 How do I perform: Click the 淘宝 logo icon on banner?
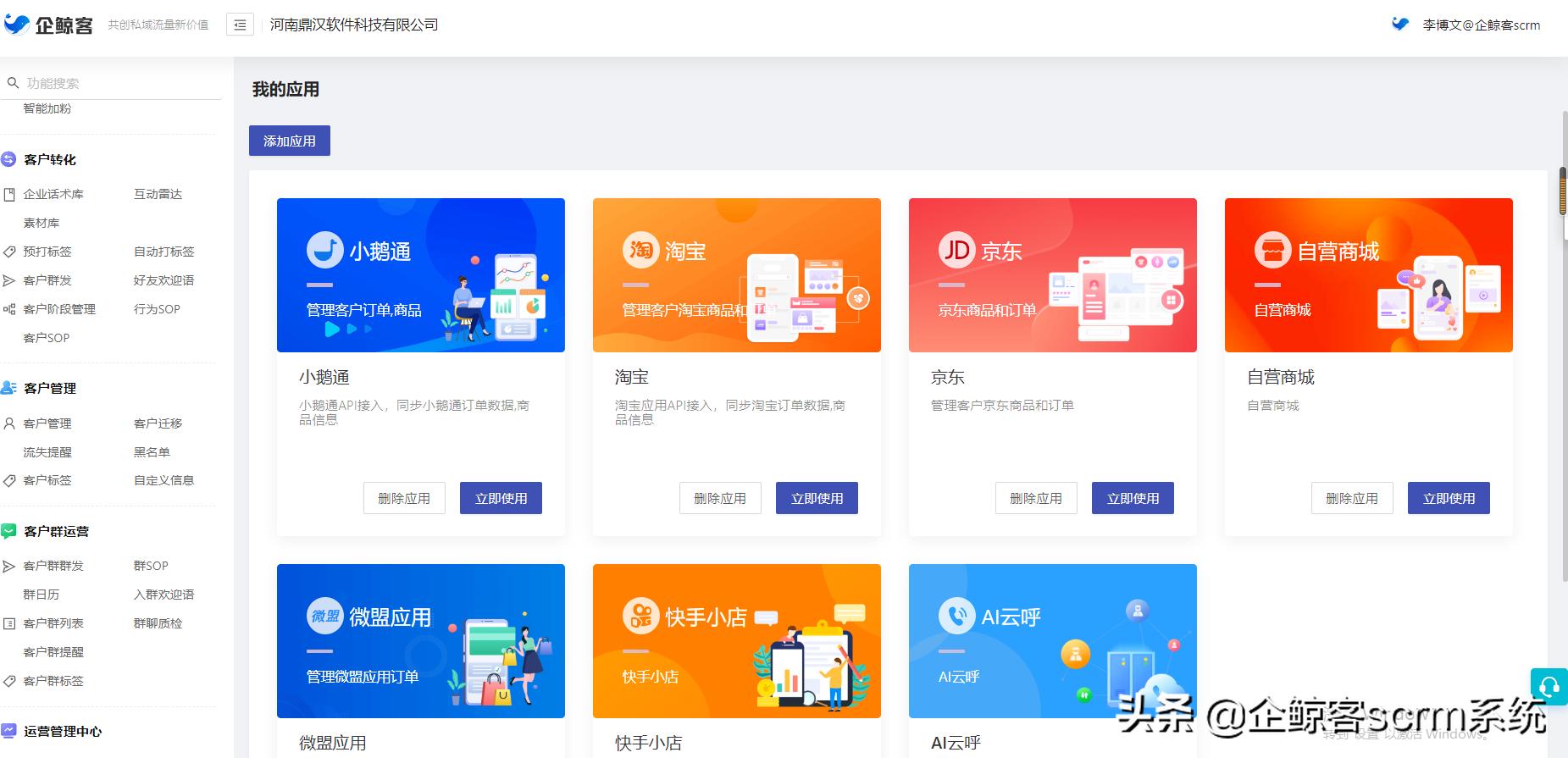640,250
